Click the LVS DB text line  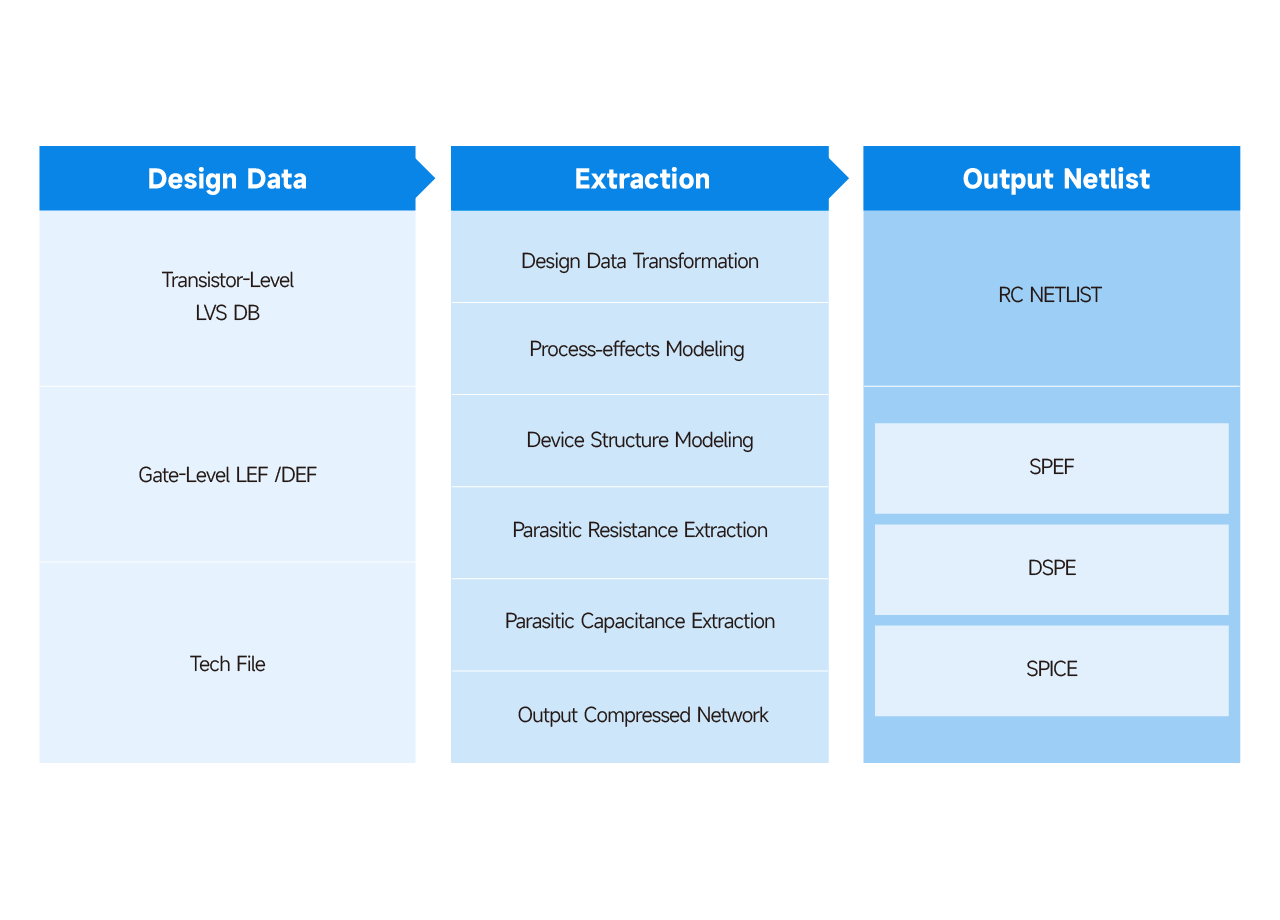click(x=227, y=313)
